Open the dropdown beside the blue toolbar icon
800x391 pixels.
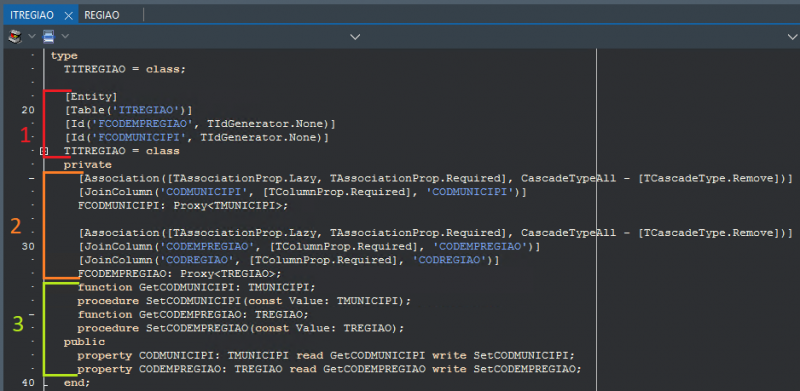[65, 36]
